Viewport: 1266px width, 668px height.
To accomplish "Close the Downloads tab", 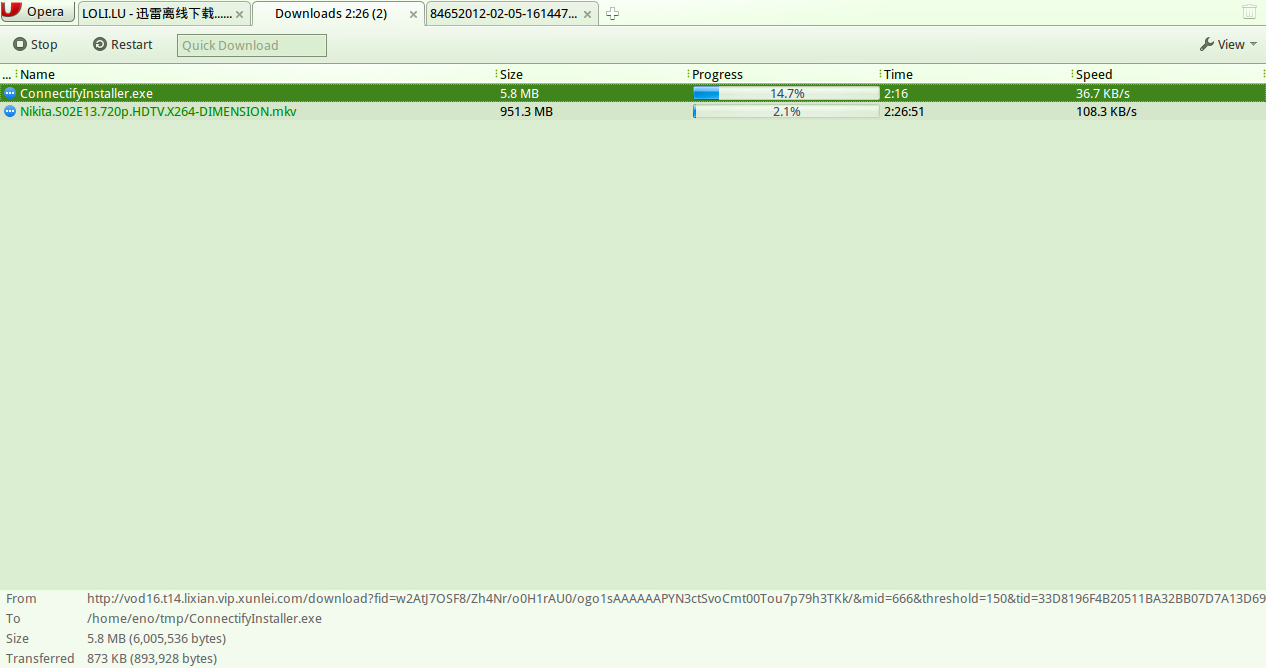I will 413,14.
